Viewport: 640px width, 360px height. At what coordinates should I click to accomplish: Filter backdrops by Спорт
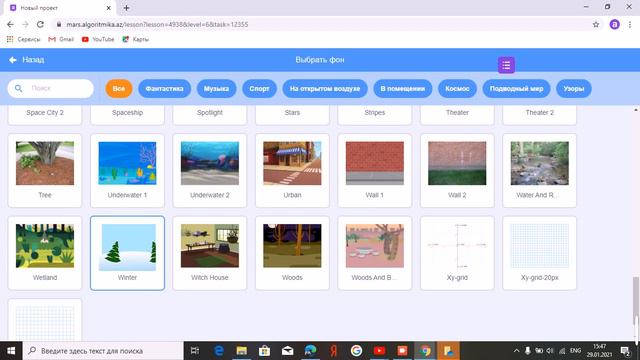260,89
